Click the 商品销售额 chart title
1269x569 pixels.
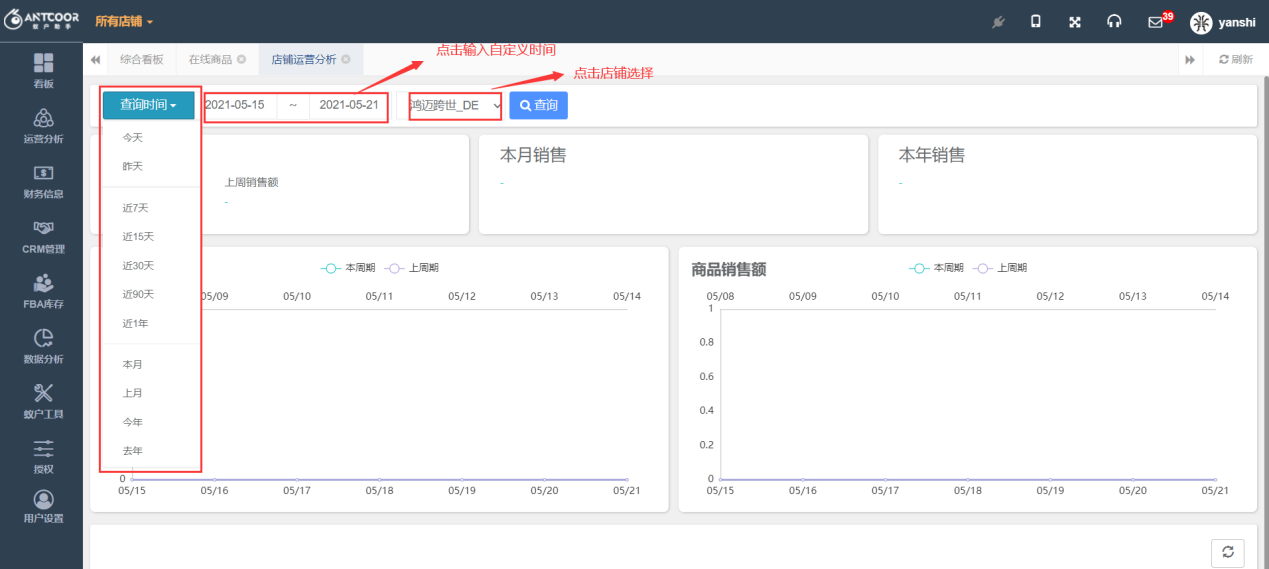coord(729,269)
